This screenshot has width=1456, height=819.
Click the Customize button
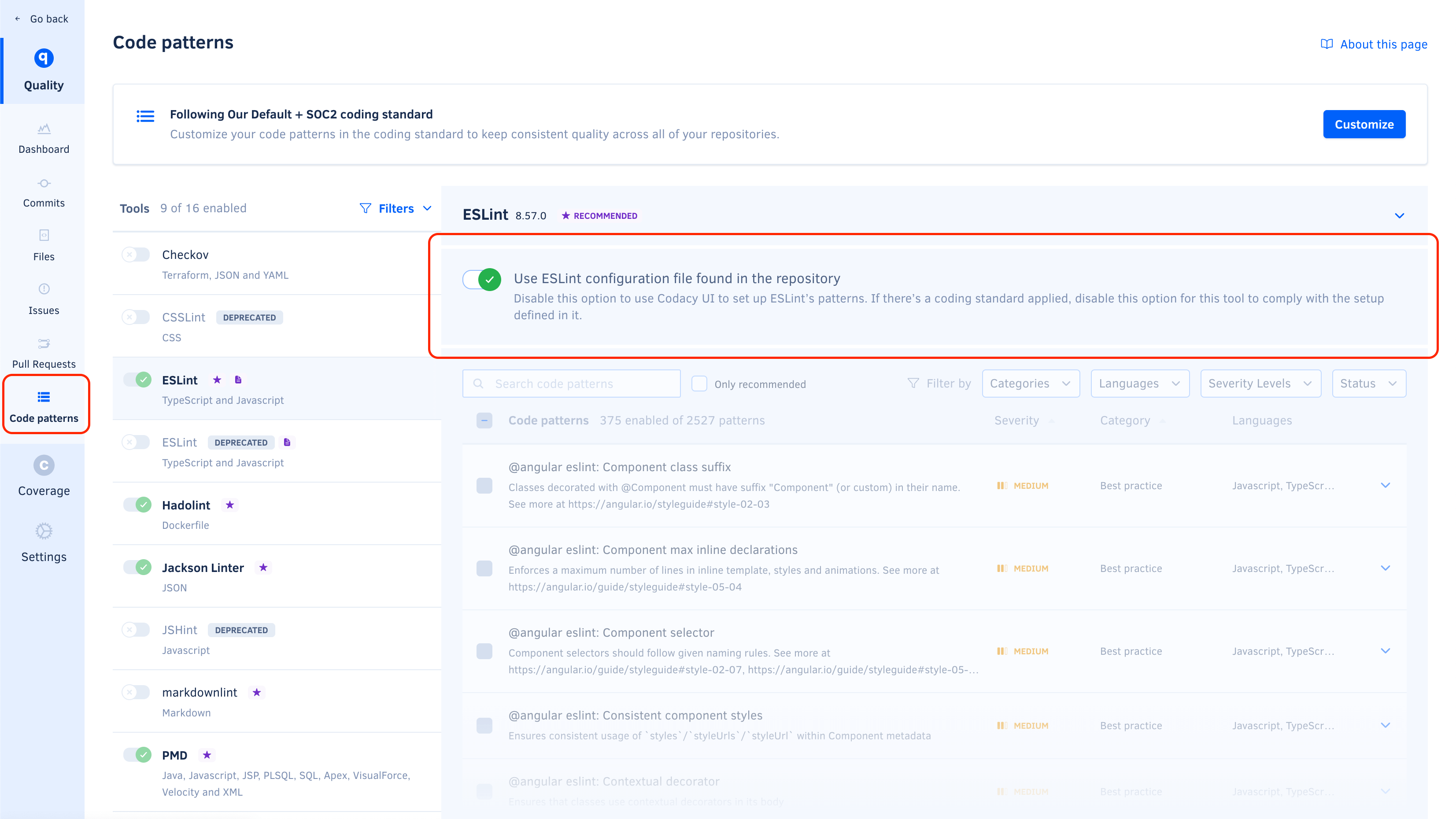[x=1364, y=124]
